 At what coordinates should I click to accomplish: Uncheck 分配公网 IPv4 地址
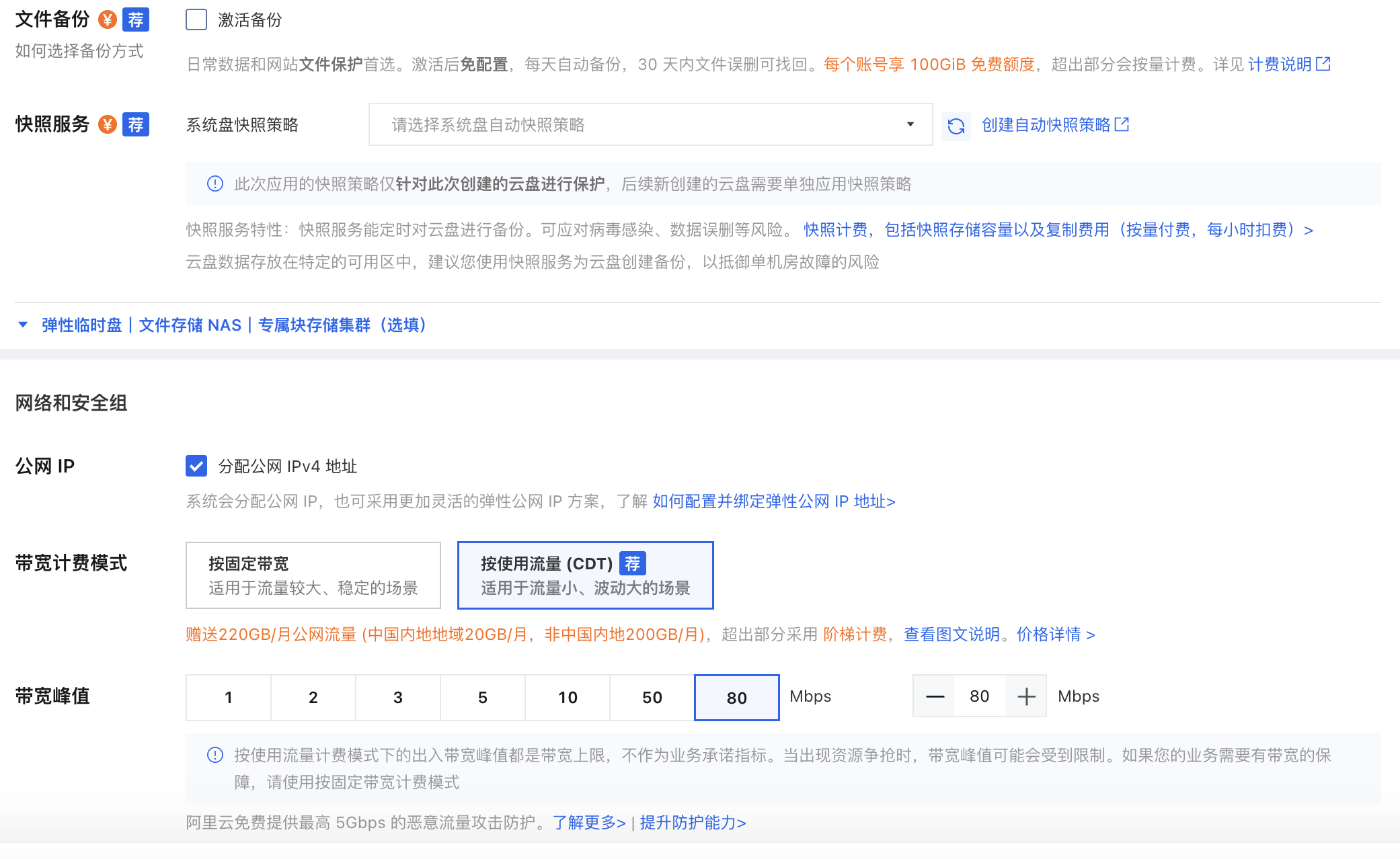click(x=196, y=466)
